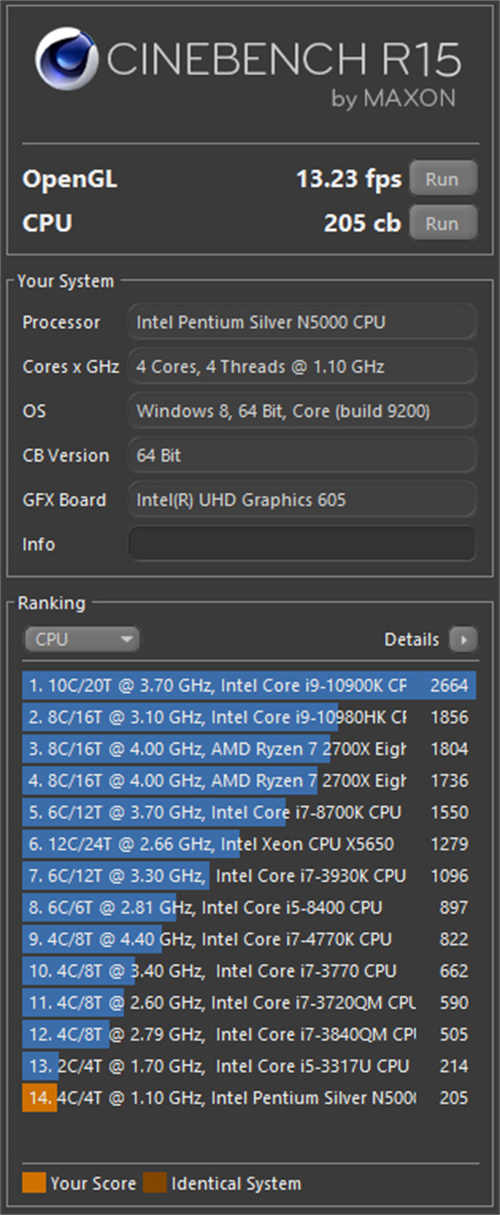
Task: Click the CPU score 205 cb
Action: tap(362, 223)
